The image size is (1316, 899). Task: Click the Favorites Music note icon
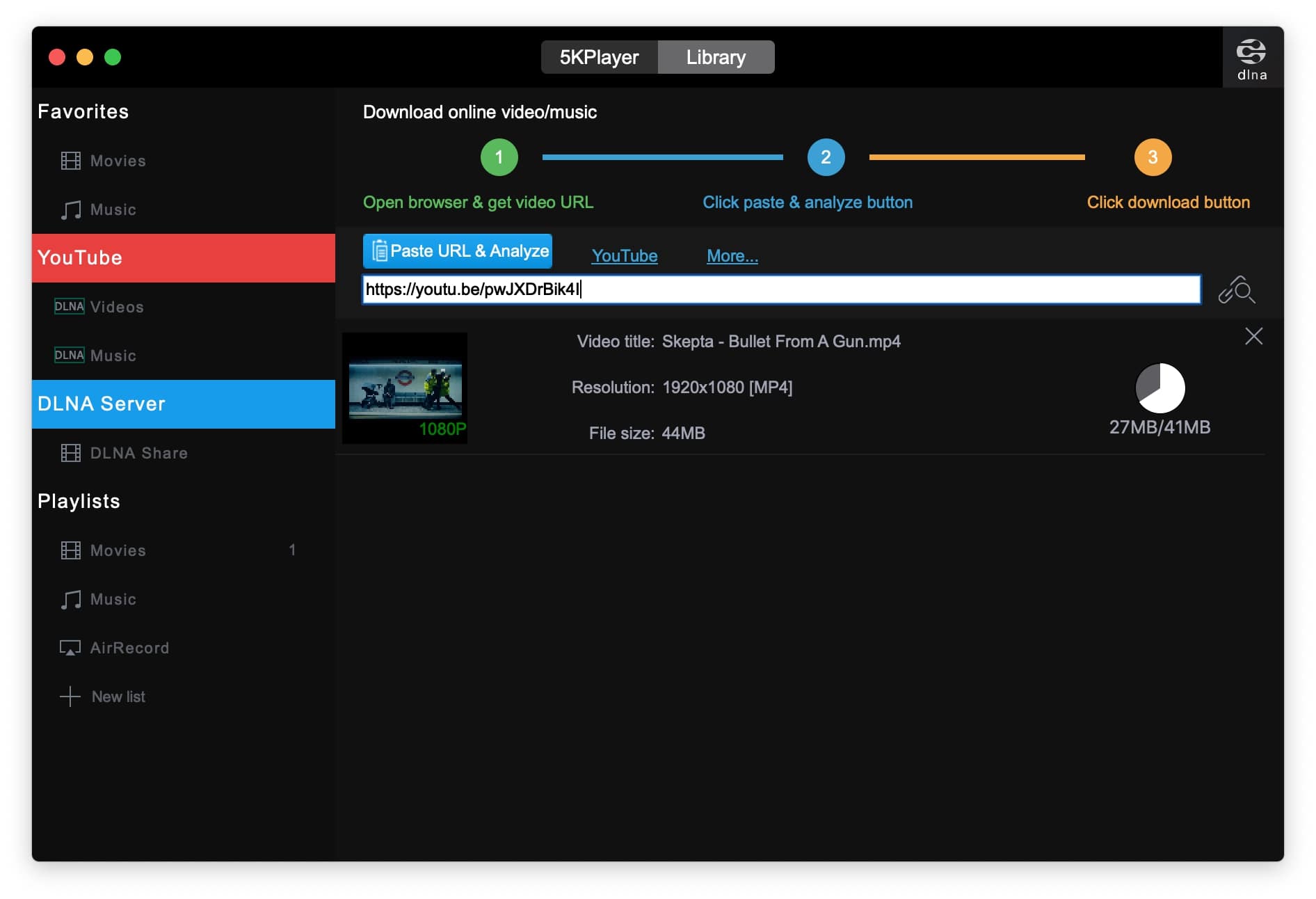(x=70, y=209)
